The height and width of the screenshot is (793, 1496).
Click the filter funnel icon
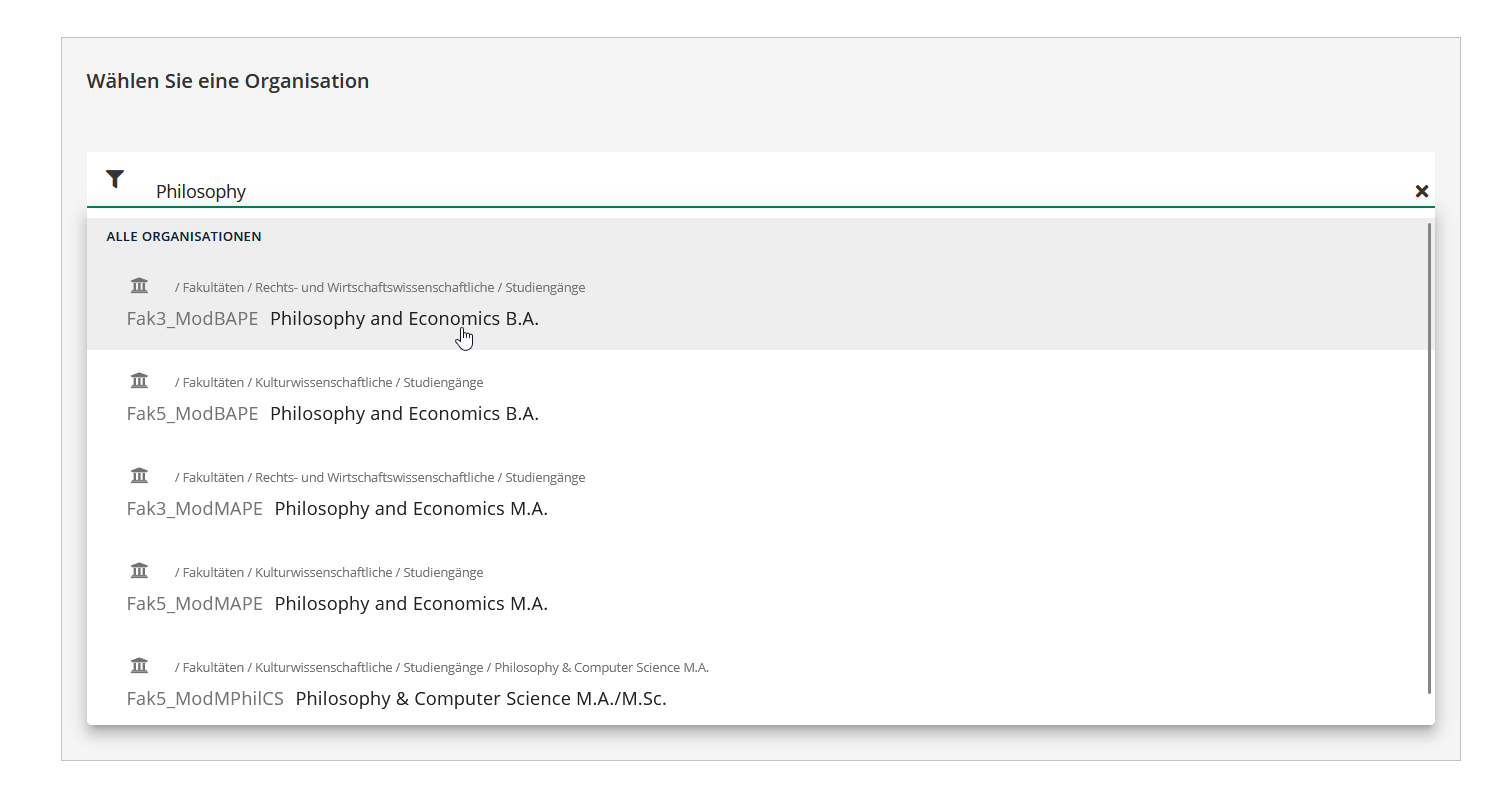[x=115, y=179]
